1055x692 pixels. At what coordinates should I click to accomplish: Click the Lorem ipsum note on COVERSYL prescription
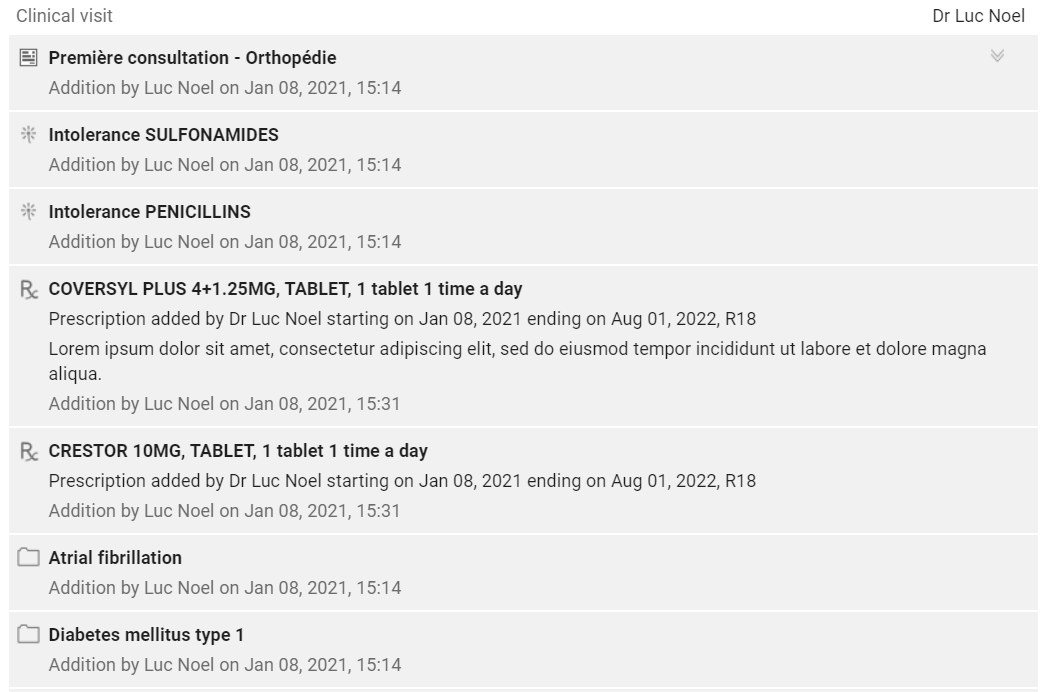[517, 361]
